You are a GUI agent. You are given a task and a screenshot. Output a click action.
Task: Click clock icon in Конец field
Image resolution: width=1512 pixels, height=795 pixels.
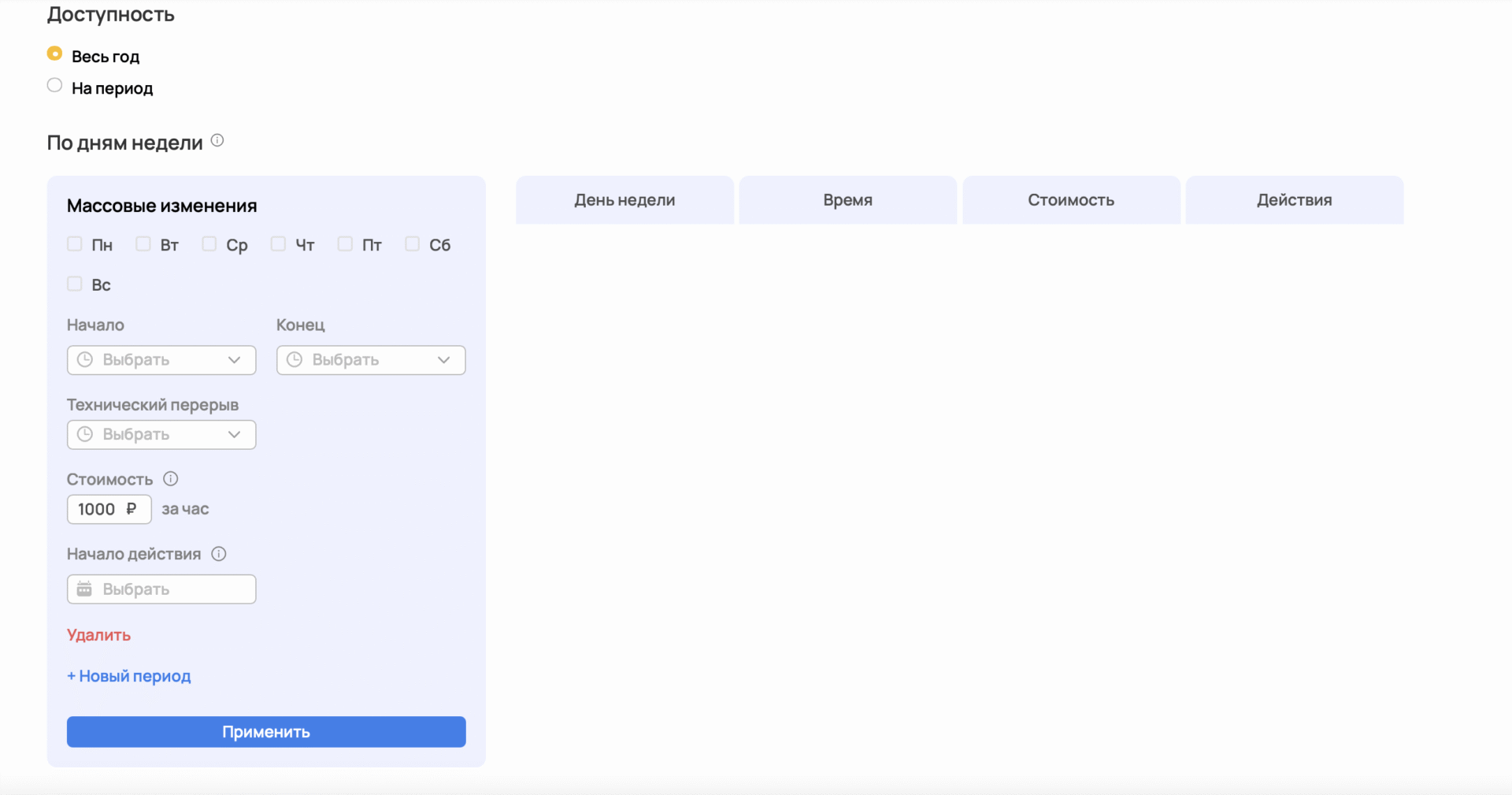295,360
